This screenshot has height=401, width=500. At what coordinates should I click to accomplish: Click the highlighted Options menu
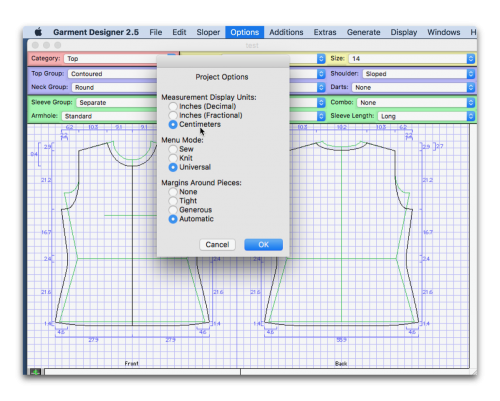click(x=245, y=32)
